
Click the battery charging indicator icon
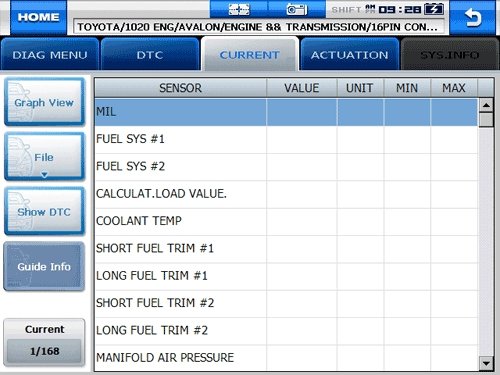coord(434,9)
